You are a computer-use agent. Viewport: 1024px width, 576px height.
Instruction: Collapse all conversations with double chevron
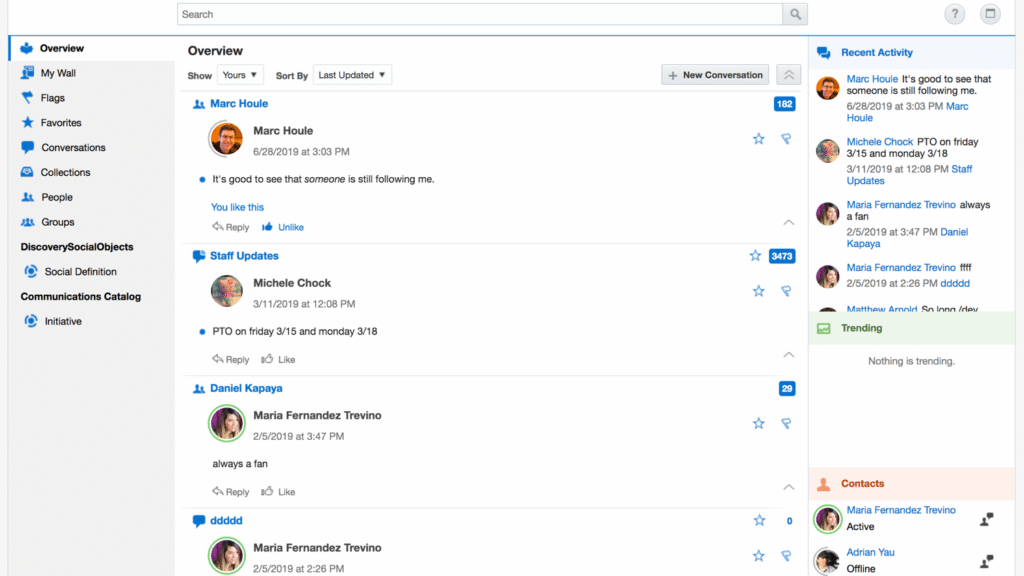pyautogui.click(x=789, y=75)
